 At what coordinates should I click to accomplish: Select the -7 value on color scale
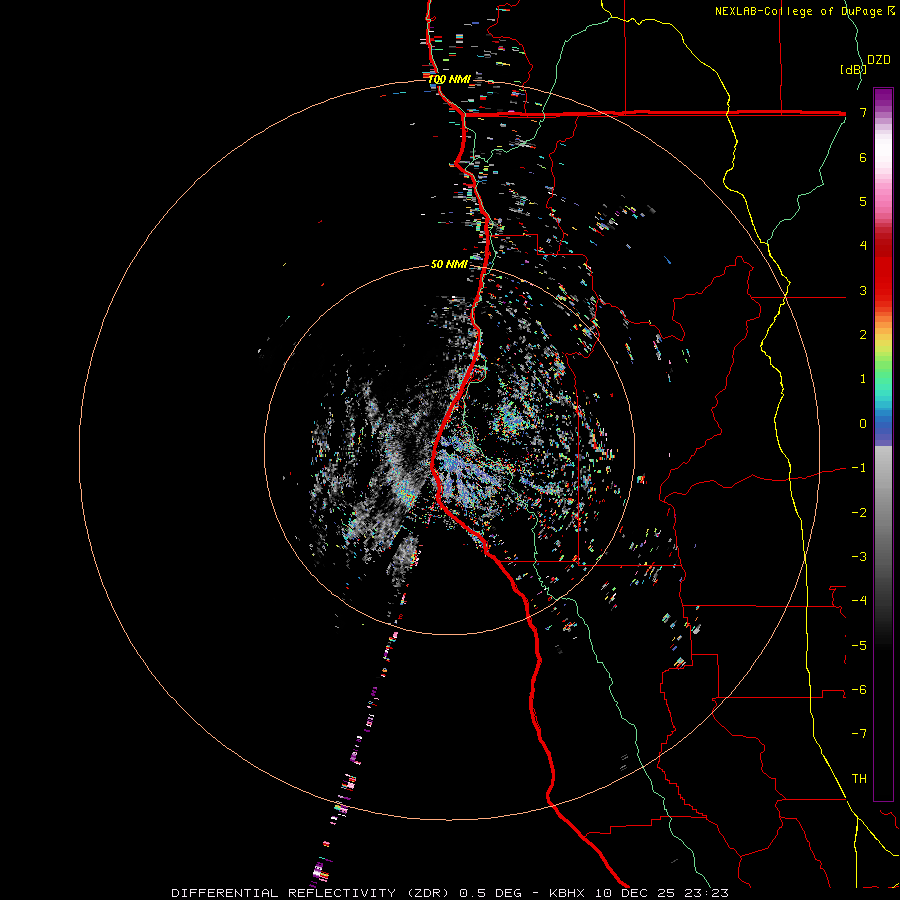pos(859,734)
